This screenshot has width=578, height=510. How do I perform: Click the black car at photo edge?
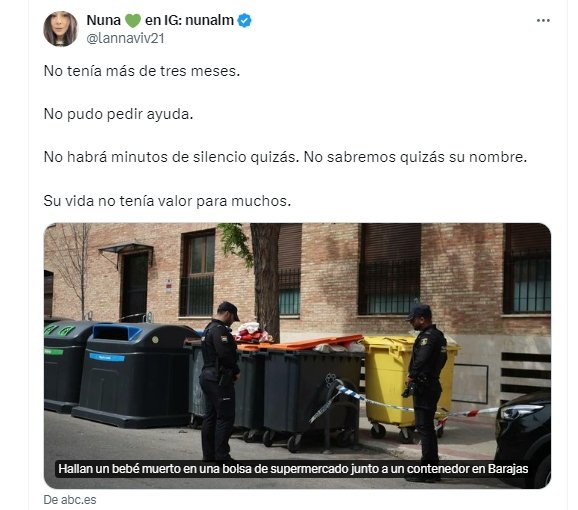tap(523, 439)
